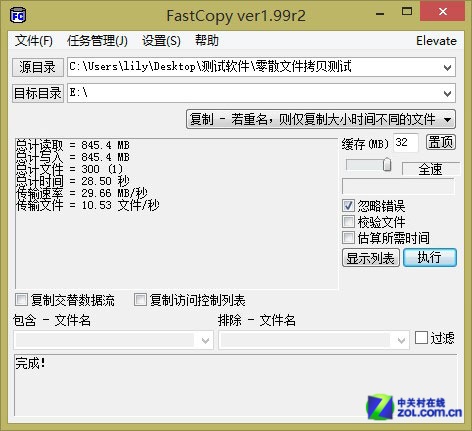Click the 显示列表 button
This screenshot has width=472, height=431.
click(371, 258)
